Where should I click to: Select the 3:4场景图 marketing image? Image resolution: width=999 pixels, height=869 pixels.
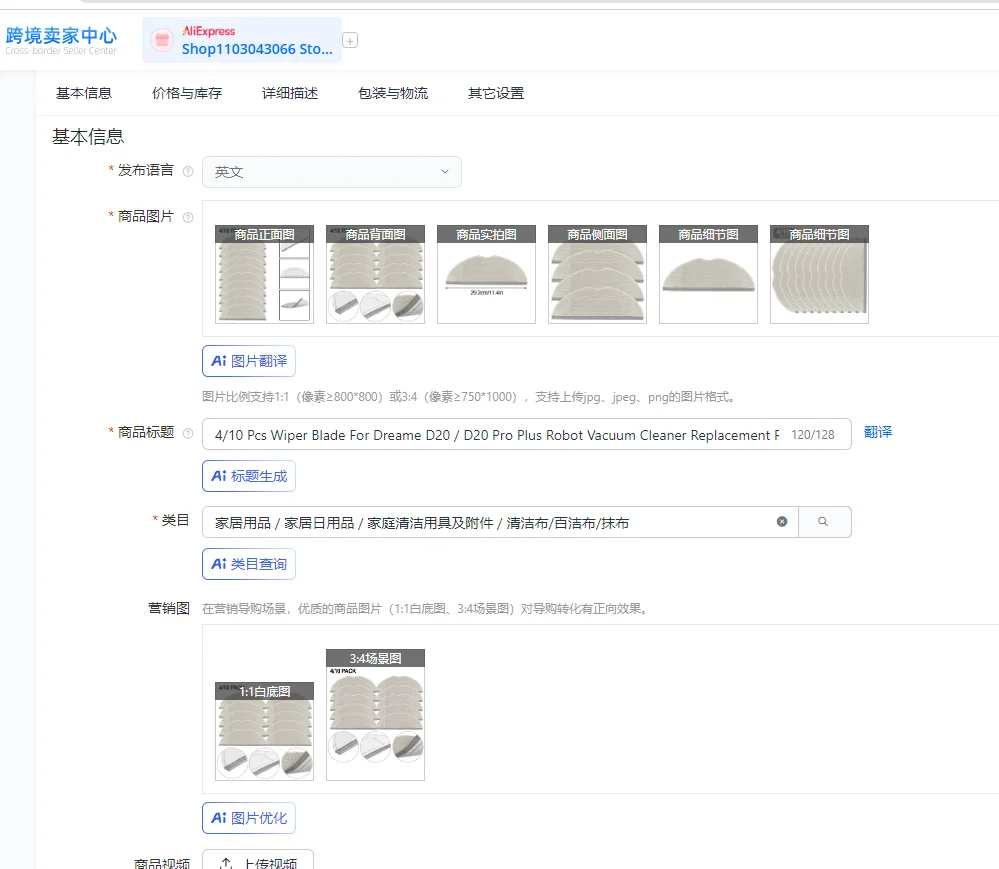tap(375, 715)
